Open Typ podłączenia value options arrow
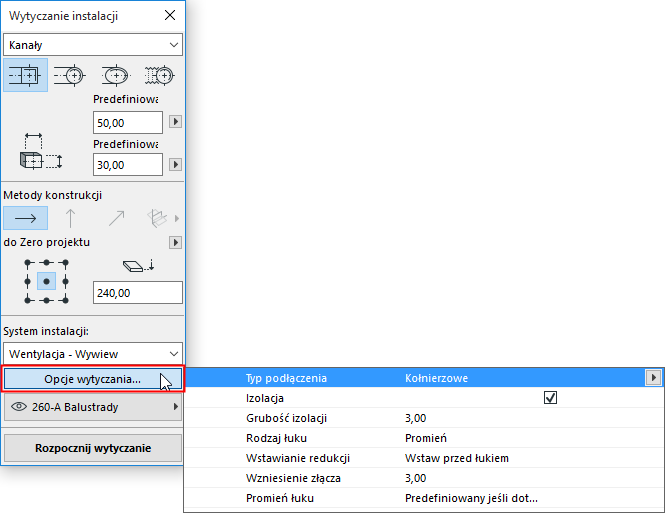The image size is (666, 513). click(x=653, y=377)
